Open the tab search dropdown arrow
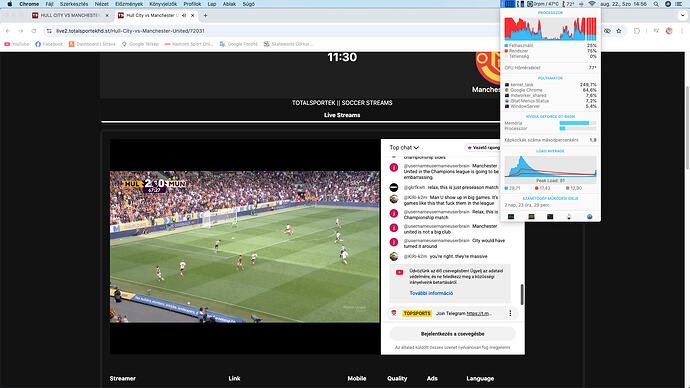 pyautogui.click(x=683, y=15)
